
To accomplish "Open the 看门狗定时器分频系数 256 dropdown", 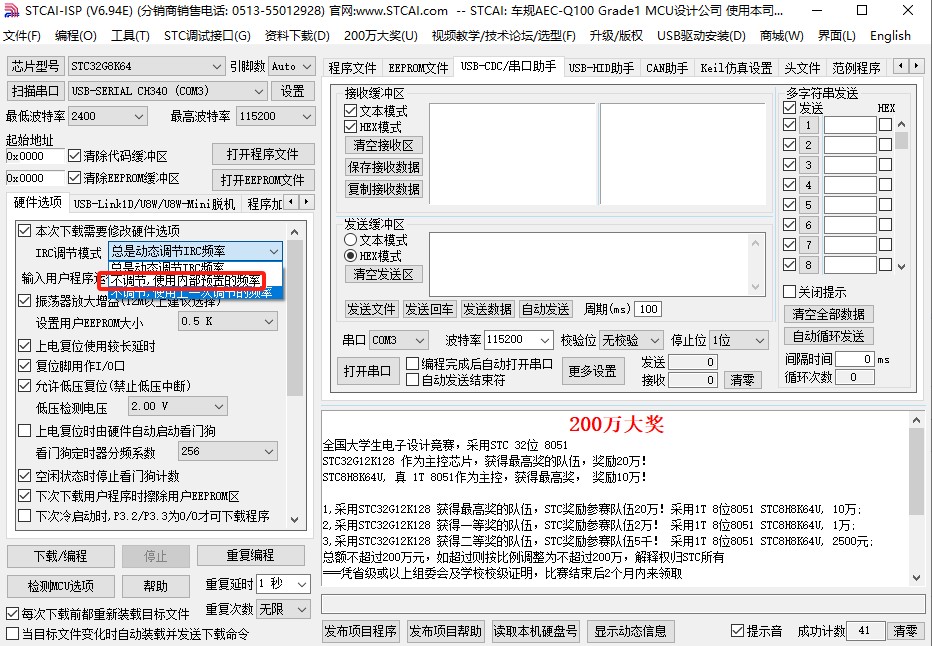I will 228,452.
